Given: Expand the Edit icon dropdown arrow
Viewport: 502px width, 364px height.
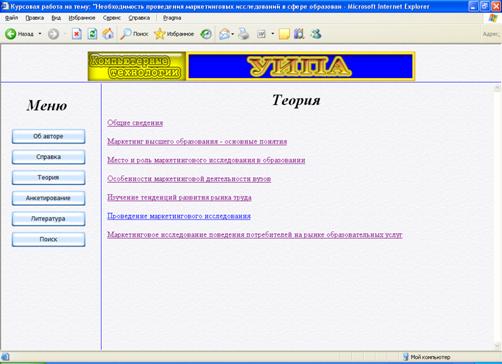Looking at the screenshot, I should tap(272, 34).
